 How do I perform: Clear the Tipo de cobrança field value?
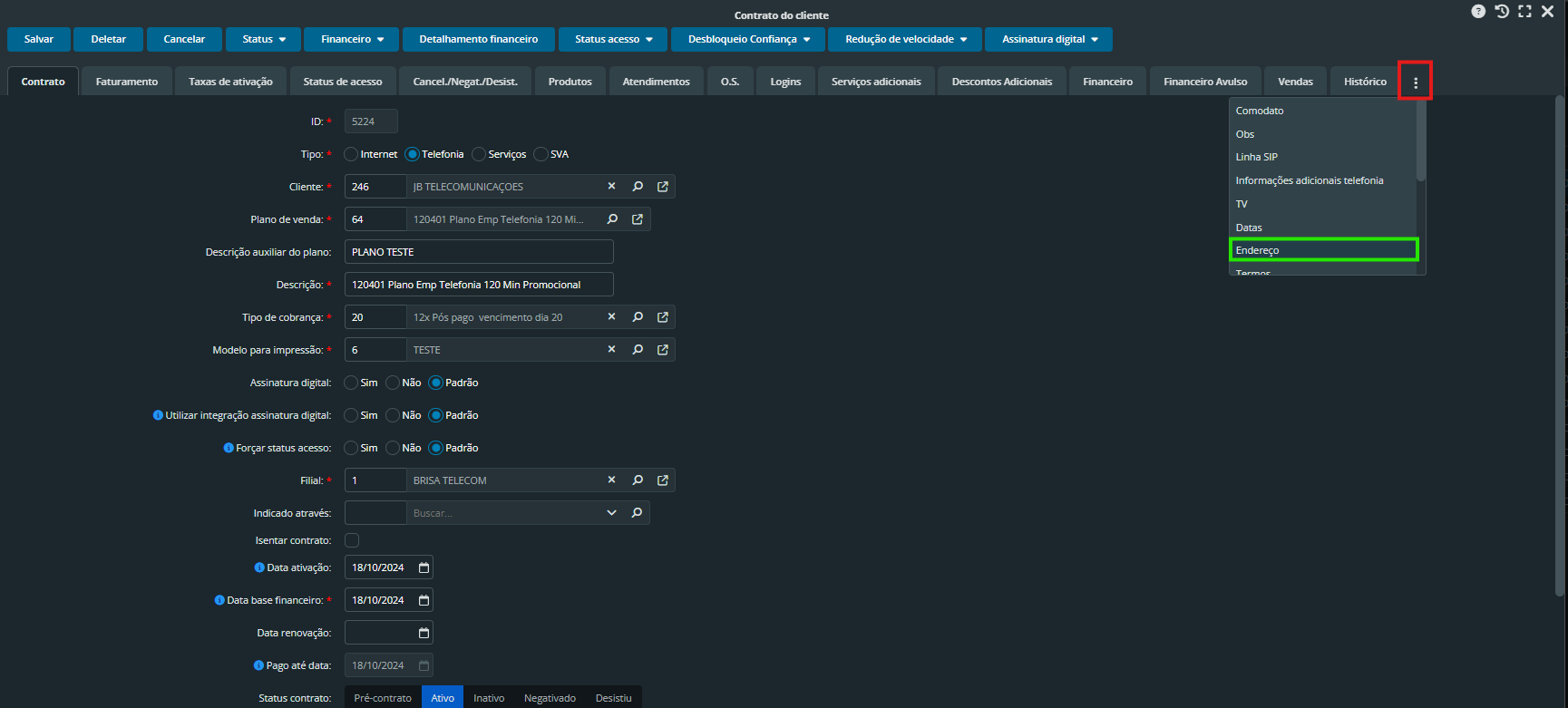point(611,317)
